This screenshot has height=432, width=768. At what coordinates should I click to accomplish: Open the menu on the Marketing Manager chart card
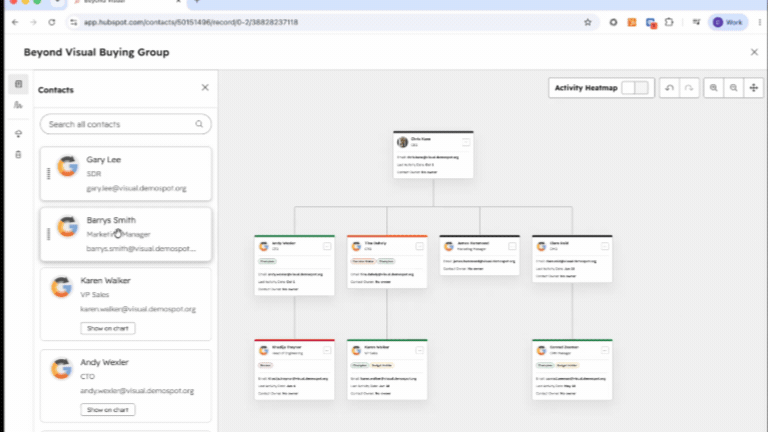coord(512,246)
